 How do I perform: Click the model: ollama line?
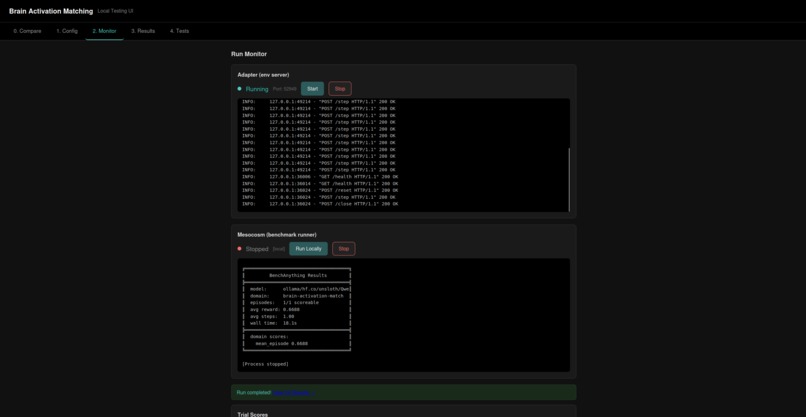pyautogui.click(x=300, y=289)
